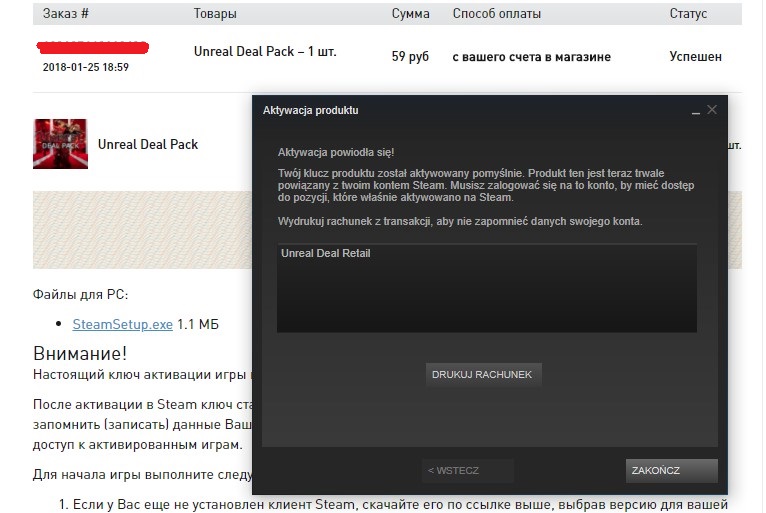
Task: Click the '59 руб' amount cell
Action: point(410,57)
